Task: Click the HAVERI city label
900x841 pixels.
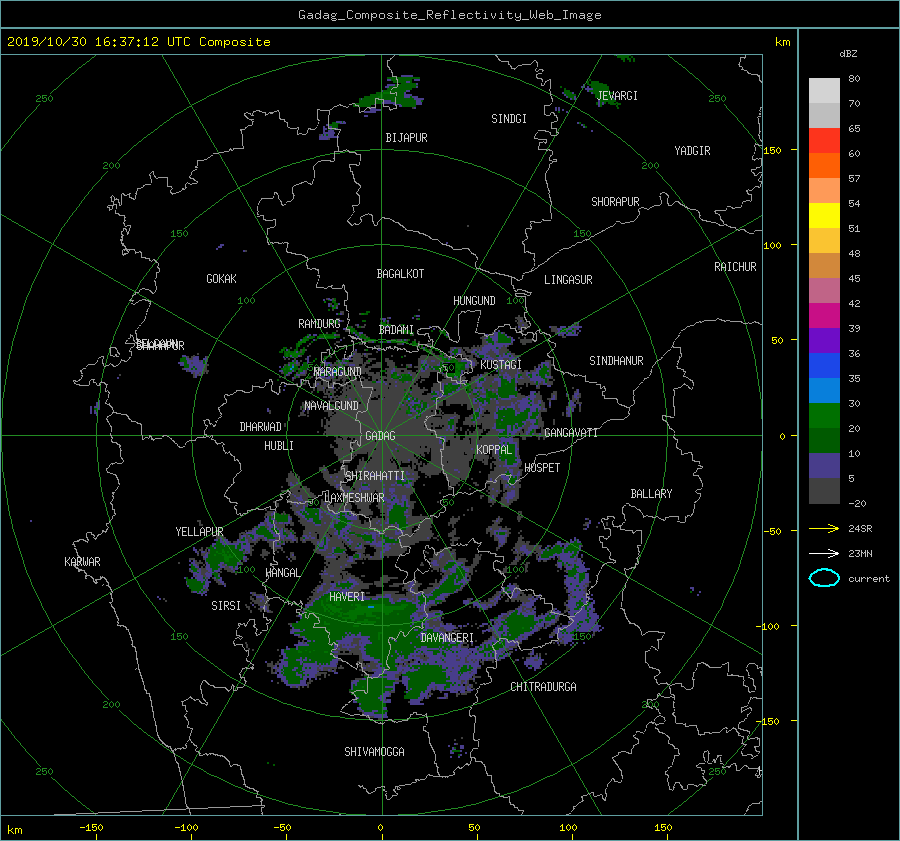Action: coord(347,597)
